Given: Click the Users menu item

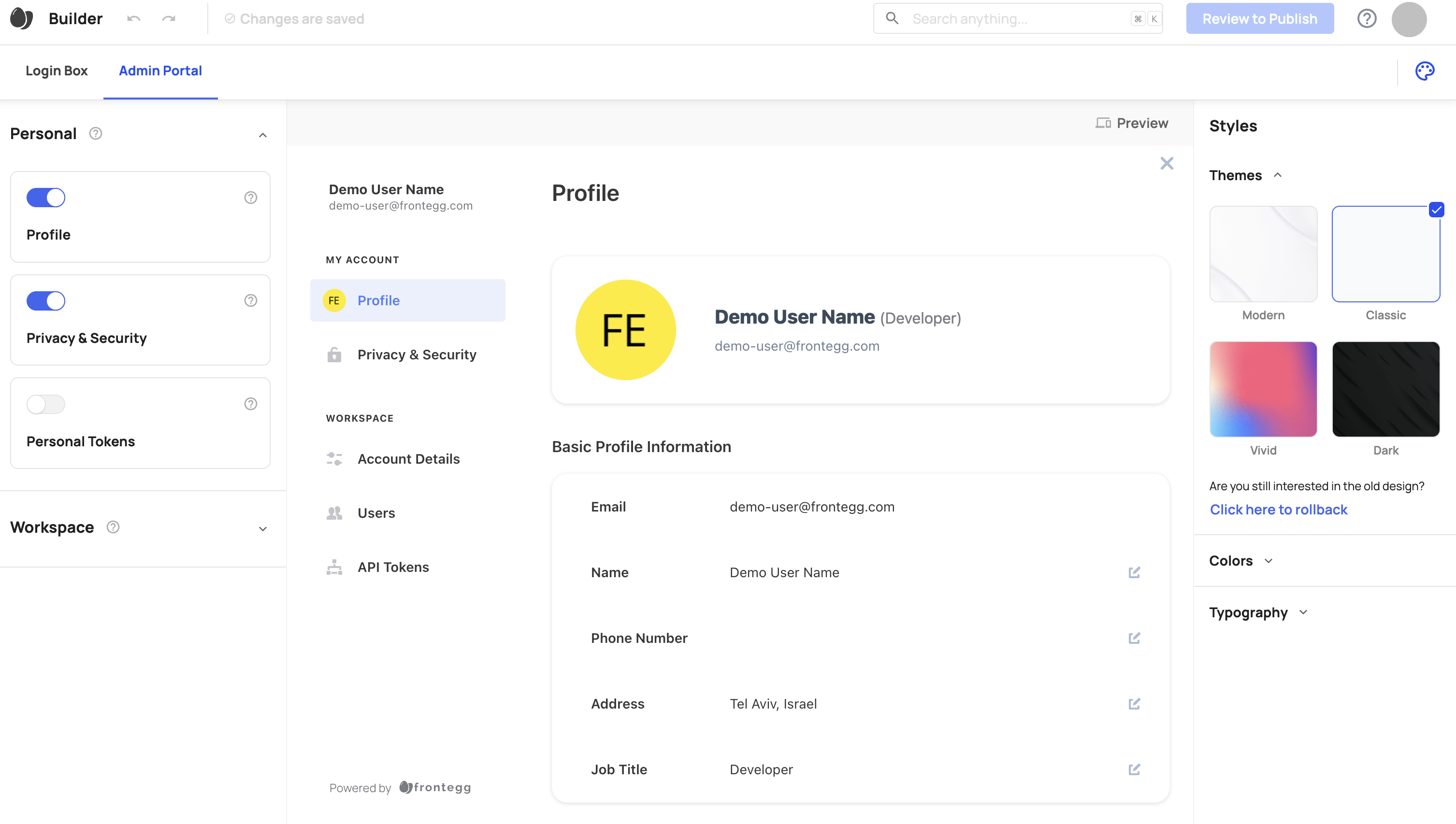Looking at the screenshot, I should pos(376,512).
